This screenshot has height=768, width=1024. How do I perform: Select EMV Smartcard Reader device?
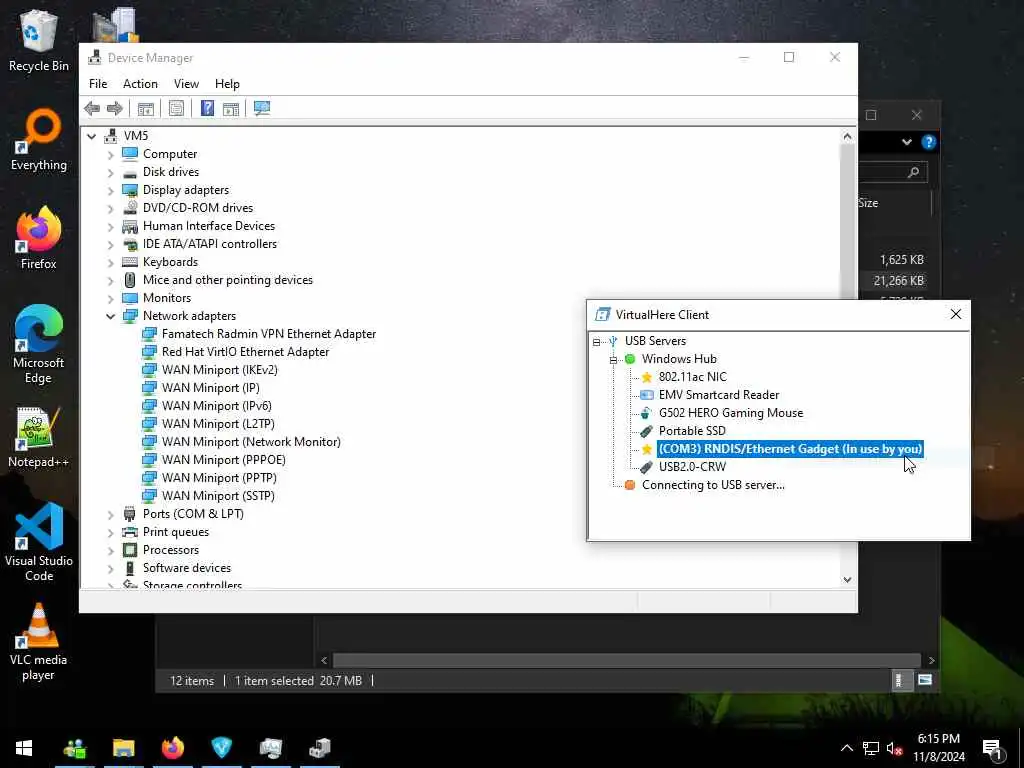(x=718, y=395)
